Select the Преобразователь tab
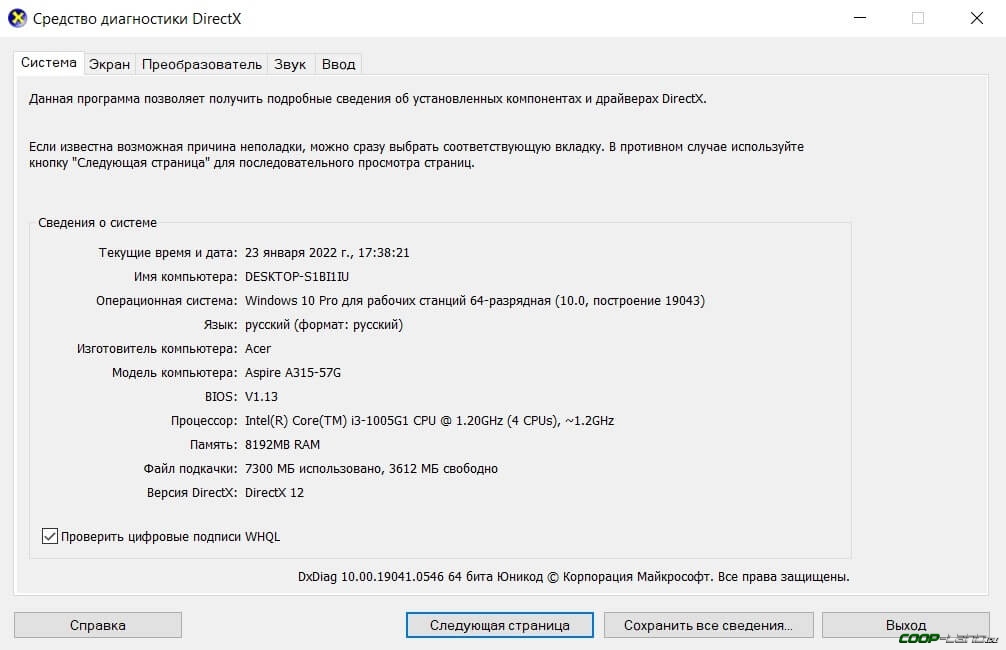The width and height of the screenshot is (1006, 650). (201, 64)
